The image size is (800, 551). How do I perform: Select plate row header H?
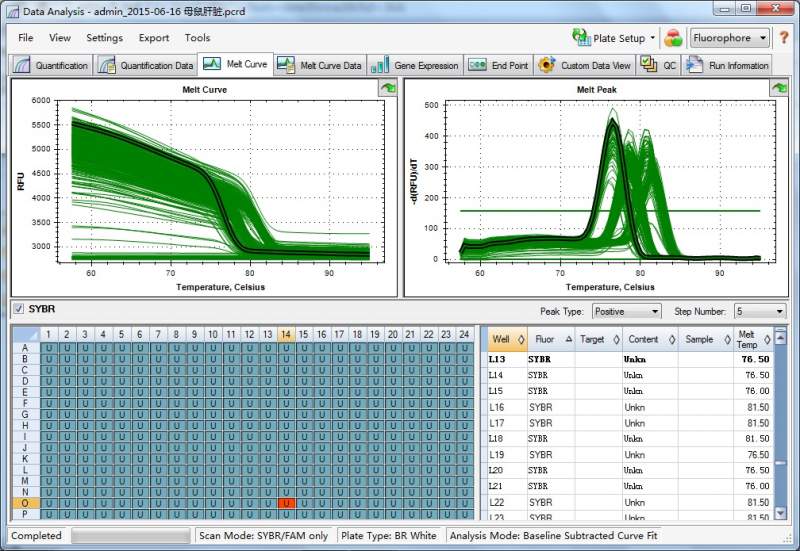25,425
